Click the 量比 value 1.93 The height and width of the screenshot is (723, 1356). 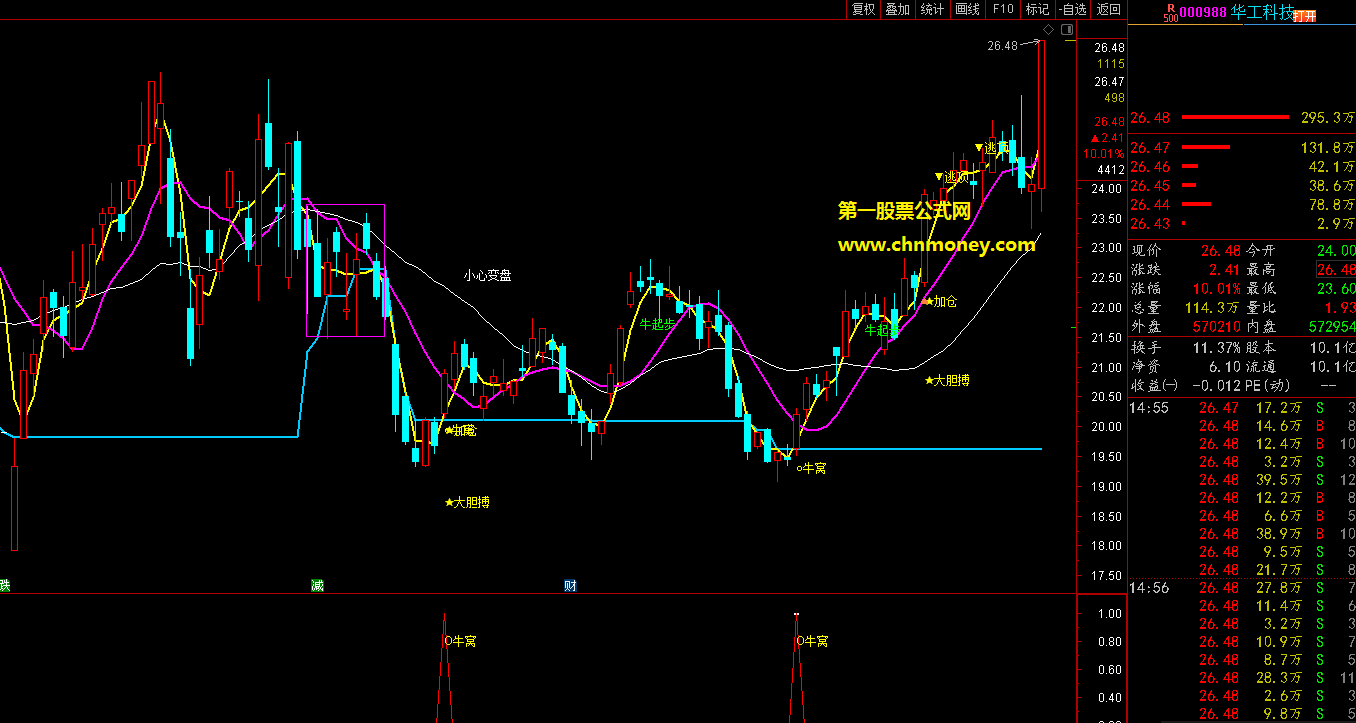click(x=1339, y=308)
